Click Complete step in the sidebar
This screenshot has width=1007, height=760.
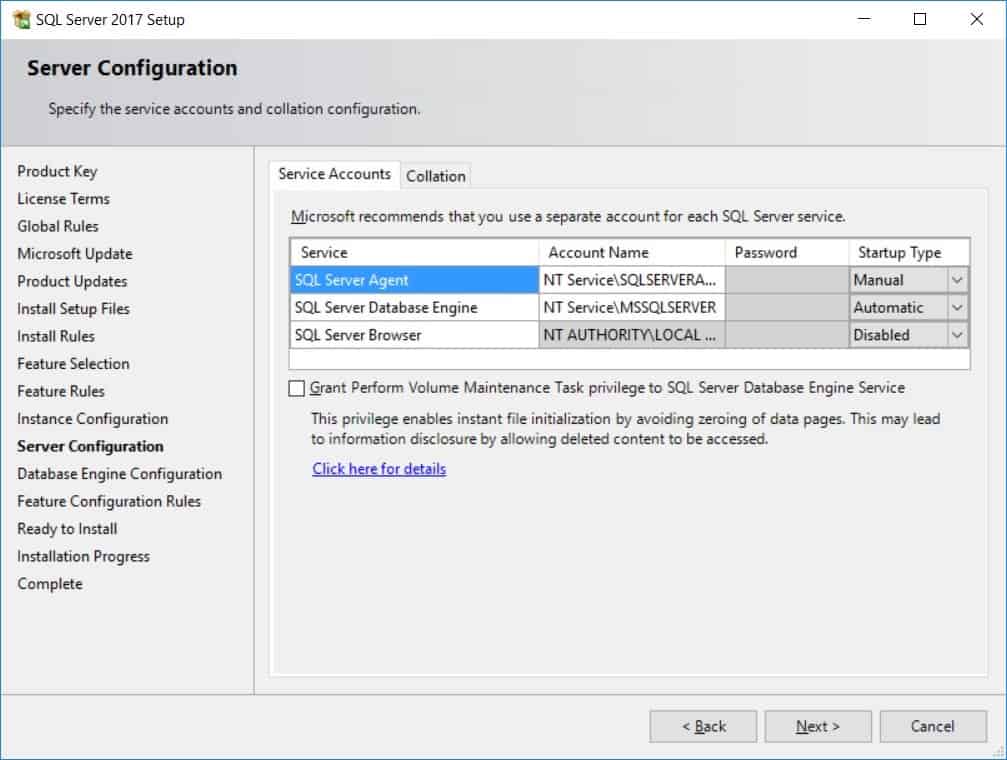[50, 585]
